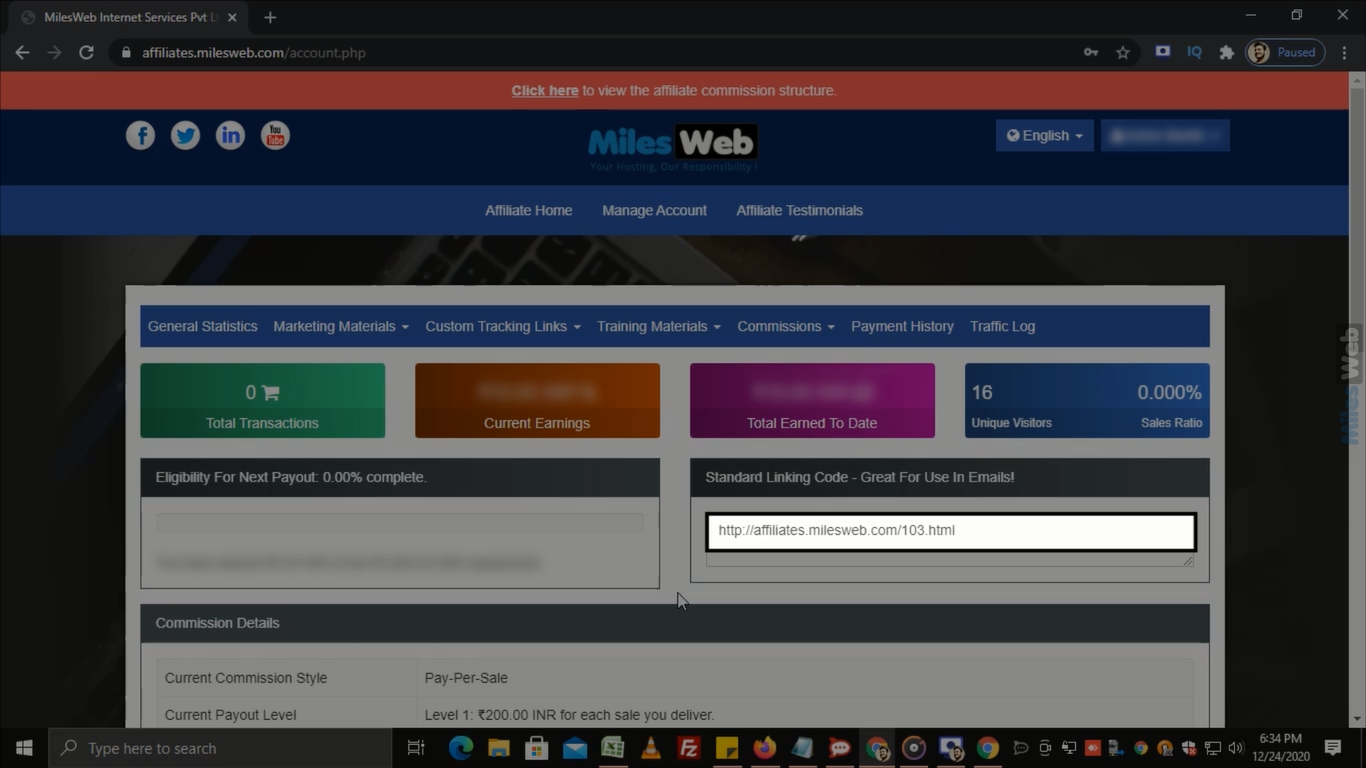
Task: Open File Explorer from taskbar
Action: click(x=498, y=748)
